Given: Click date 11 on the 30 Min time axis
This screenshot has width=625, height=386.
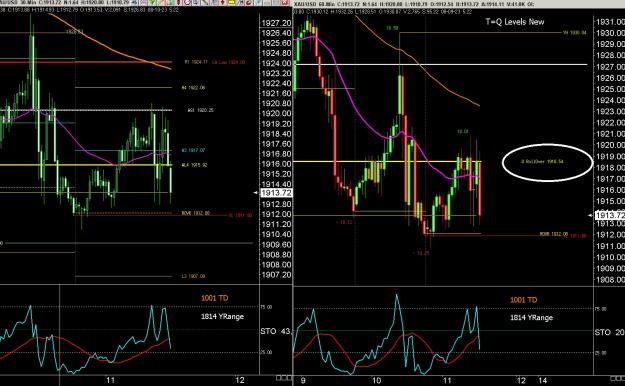Looking at the screenshot, I should [x=110, y=380].
